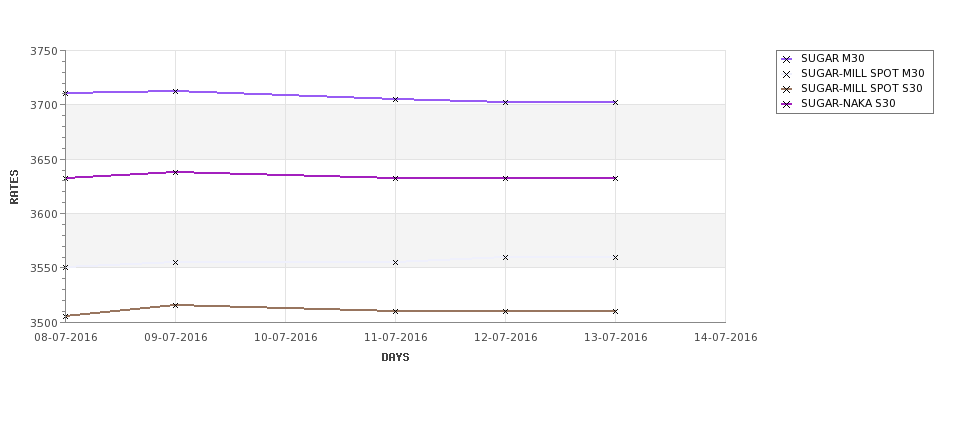Image resolution: width=975 pixels, height=429 pixels.
Task: Click SUGAR-NAKA S30 point on 09-07-2016
Action: (175, 172)
